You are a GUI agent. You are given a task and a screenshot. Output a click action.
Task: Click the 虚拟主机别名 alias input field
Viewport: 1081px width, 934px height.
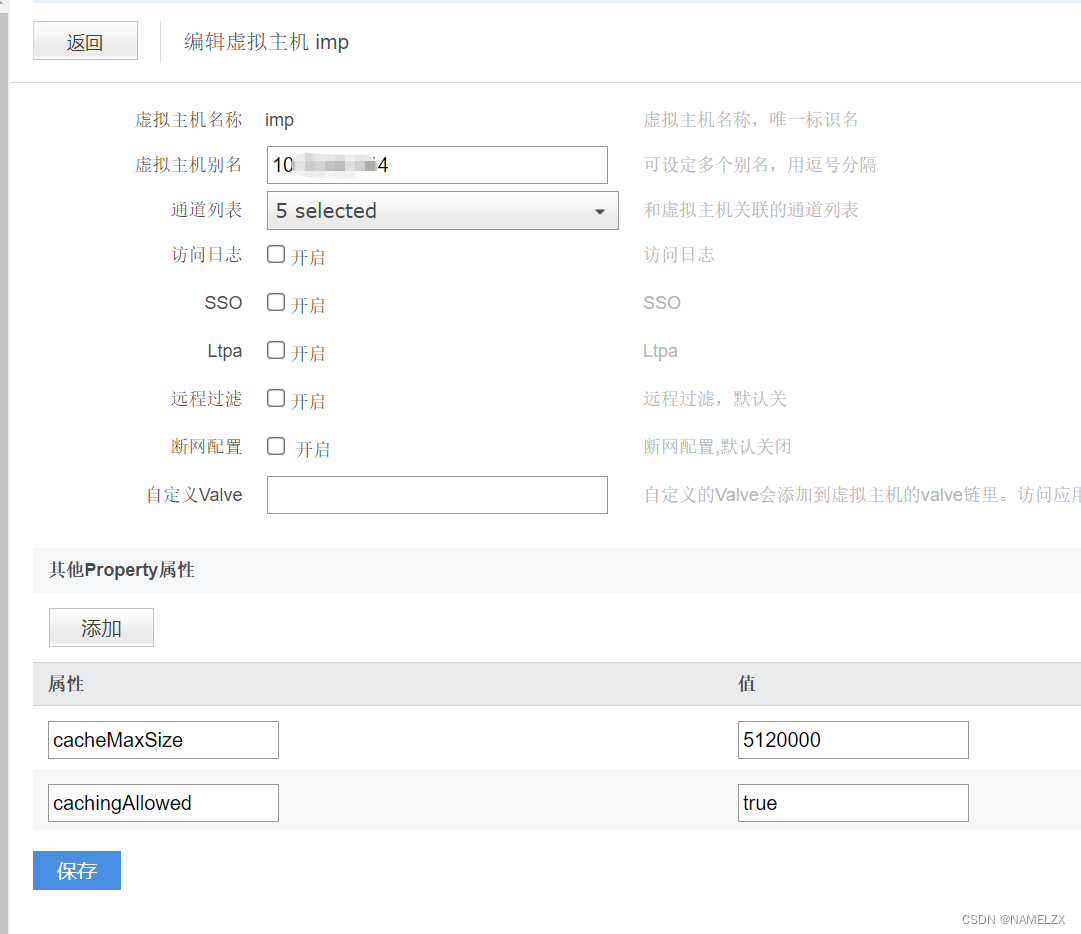point(437,165)
